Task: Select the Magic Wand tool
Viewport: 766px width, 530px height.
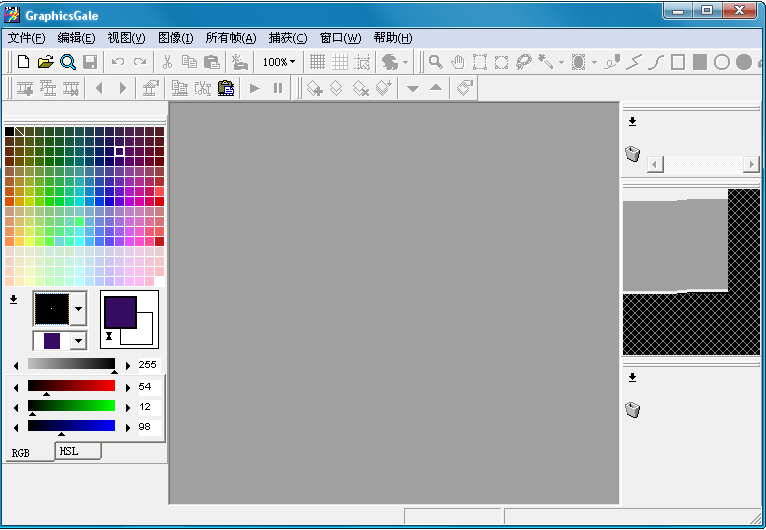Action: tap(545, 62)
